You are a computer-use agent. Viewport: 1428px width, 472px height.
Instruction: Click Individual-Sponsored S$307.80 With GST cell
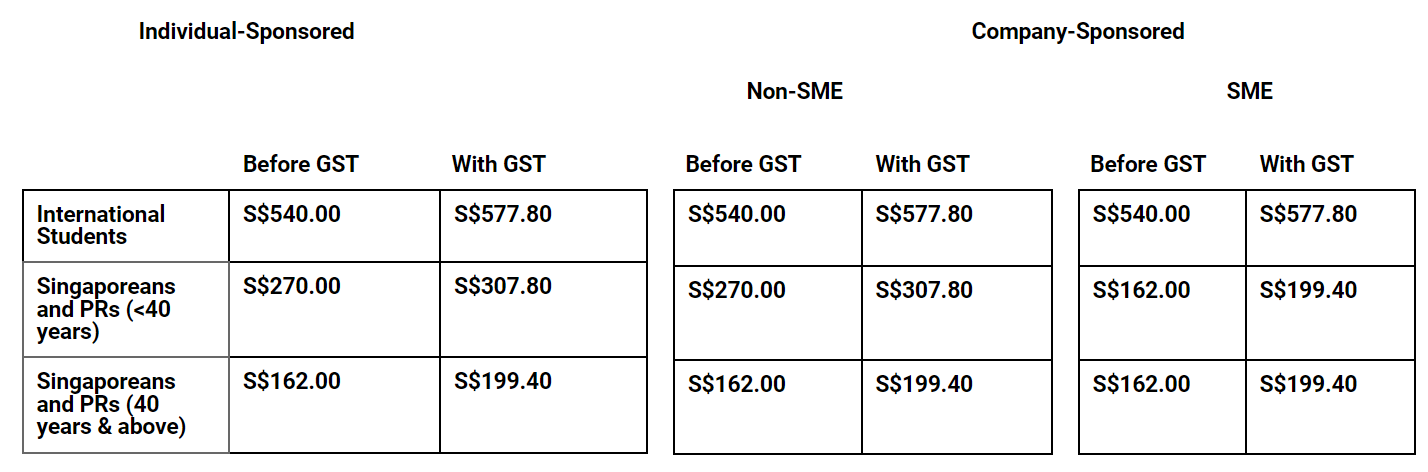tap(503, 286)
